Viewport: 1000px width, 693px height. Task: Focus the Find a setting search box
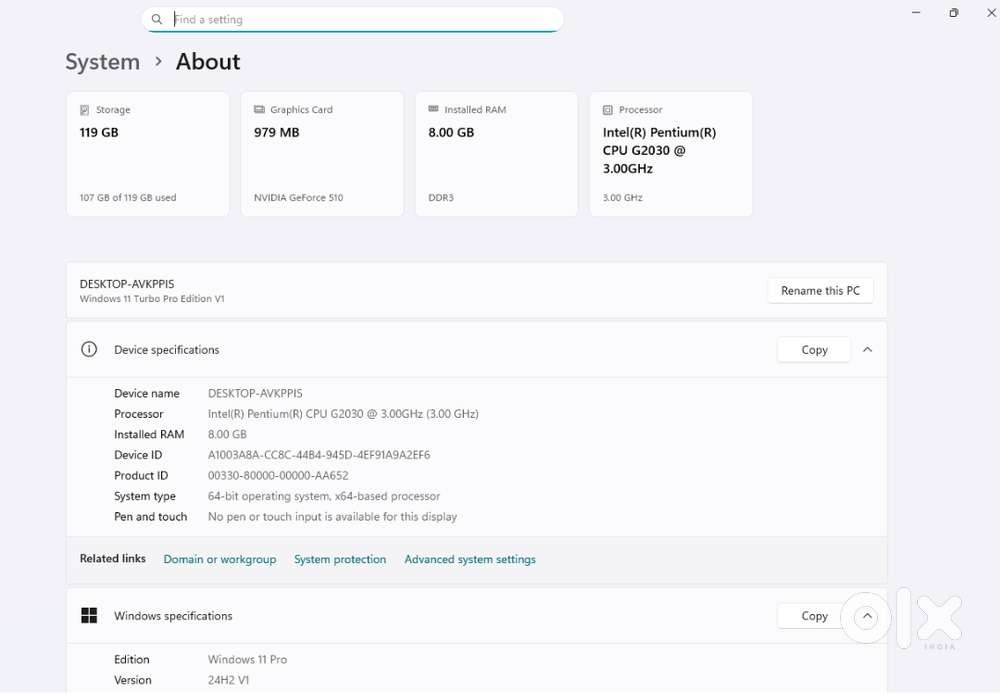coord(360,19)
